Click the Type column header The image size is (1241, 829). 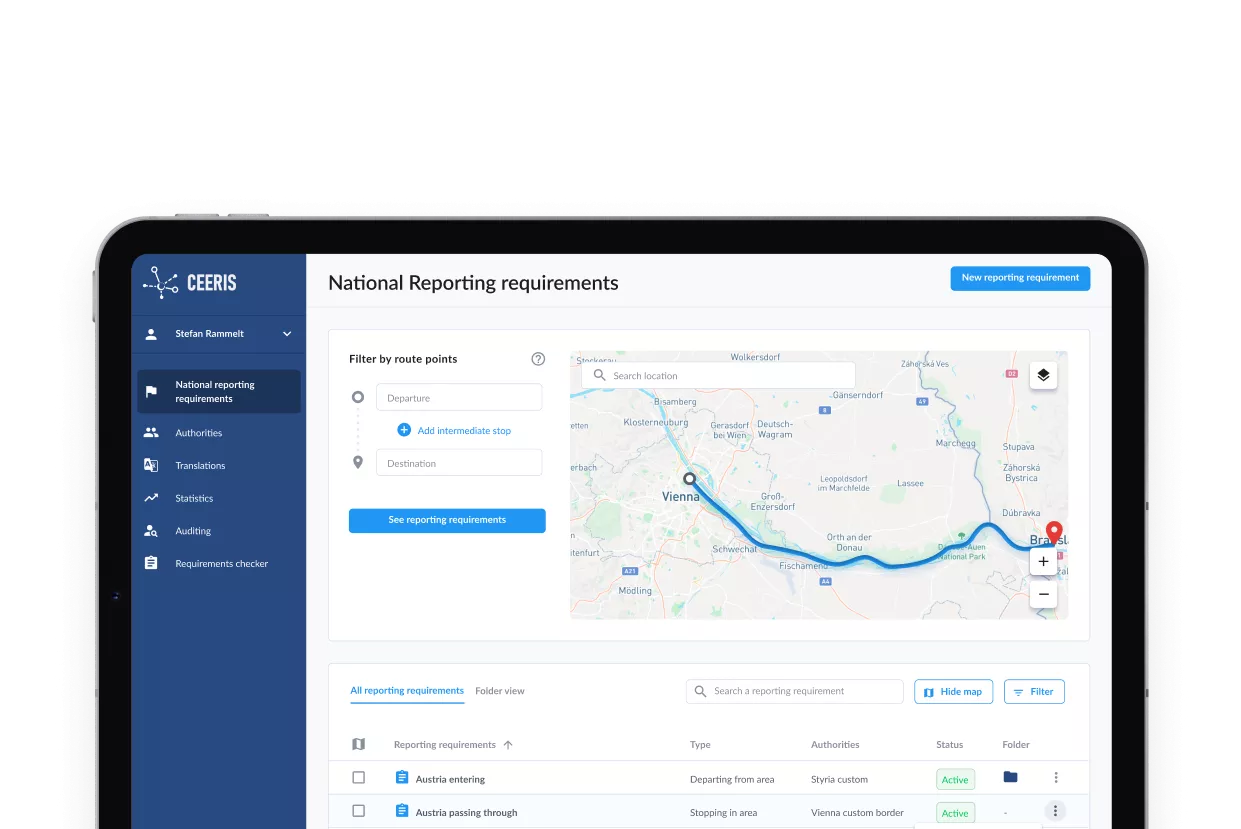(x=700, y=745)
